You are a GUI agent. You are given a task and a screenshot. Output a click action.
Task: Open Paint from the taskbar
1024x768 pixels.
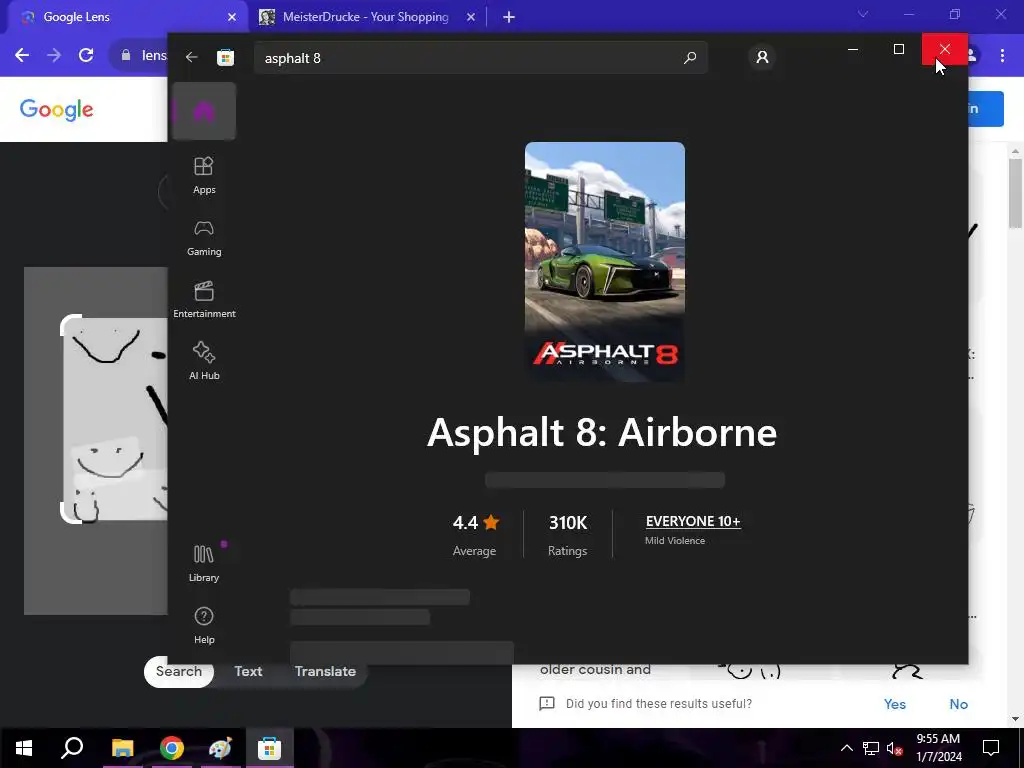(220, 748)
